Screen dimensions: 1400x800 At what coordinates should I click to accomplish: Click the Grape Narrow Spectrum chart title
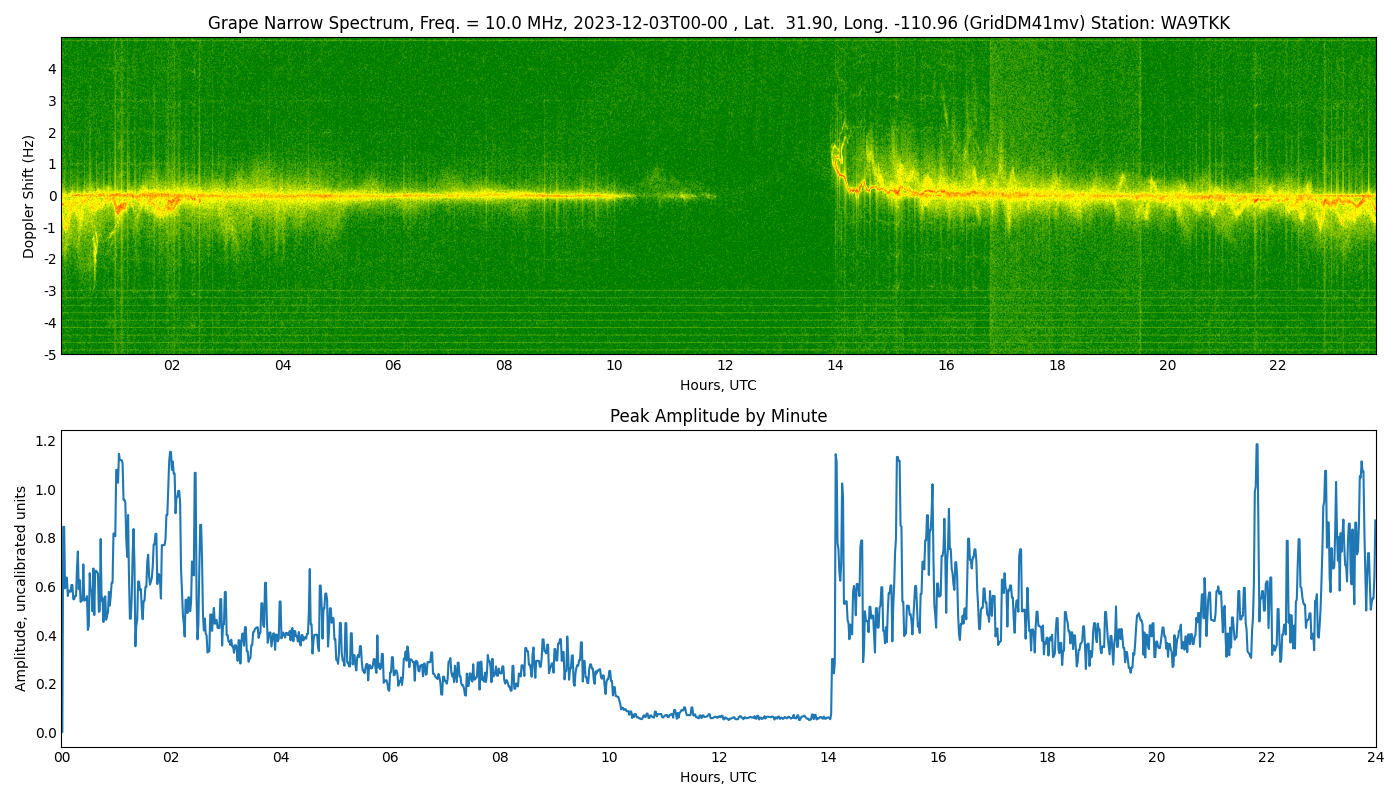click(x=718, y=23)
